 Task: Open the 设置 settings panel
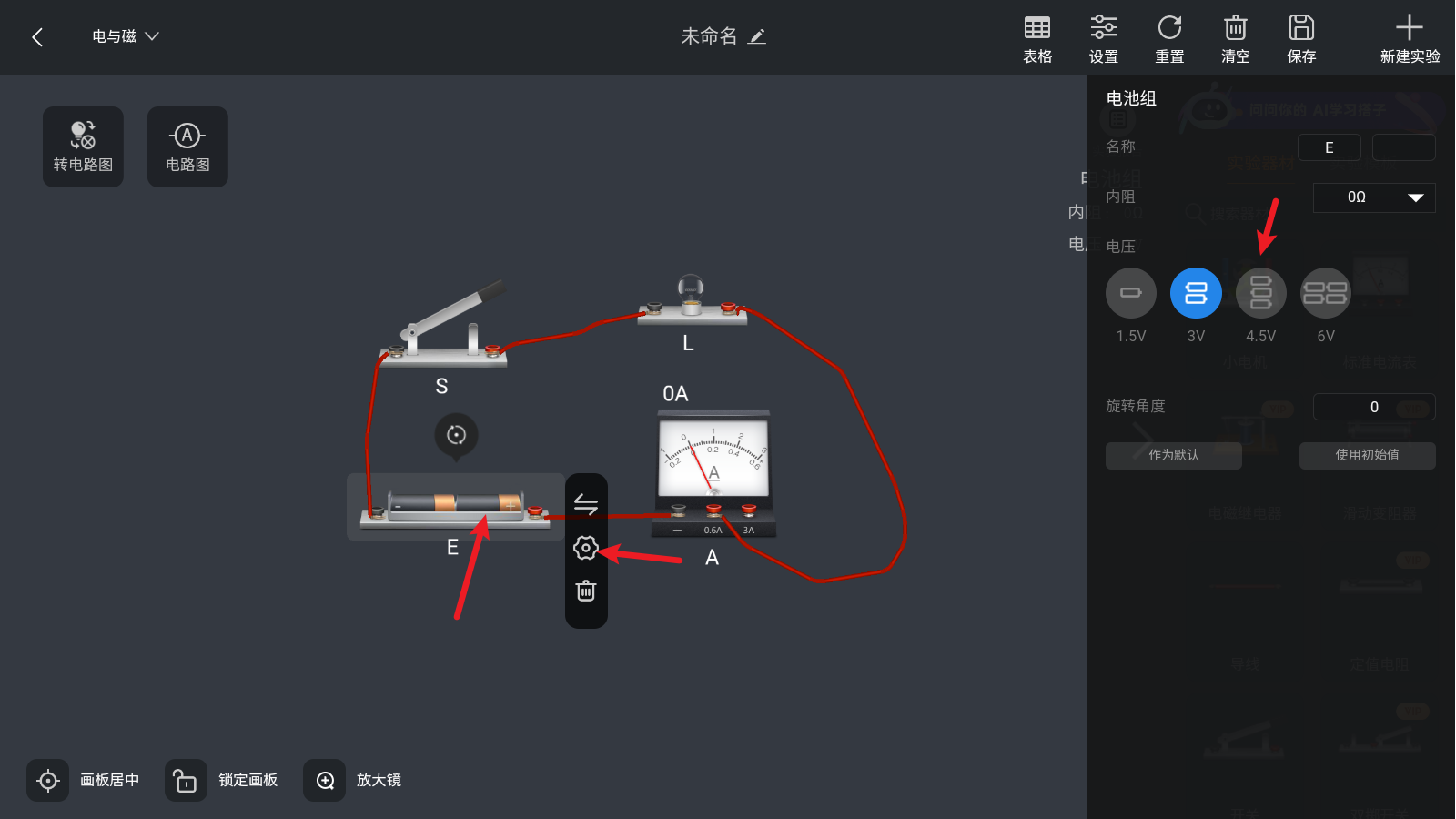(1103, 39)
